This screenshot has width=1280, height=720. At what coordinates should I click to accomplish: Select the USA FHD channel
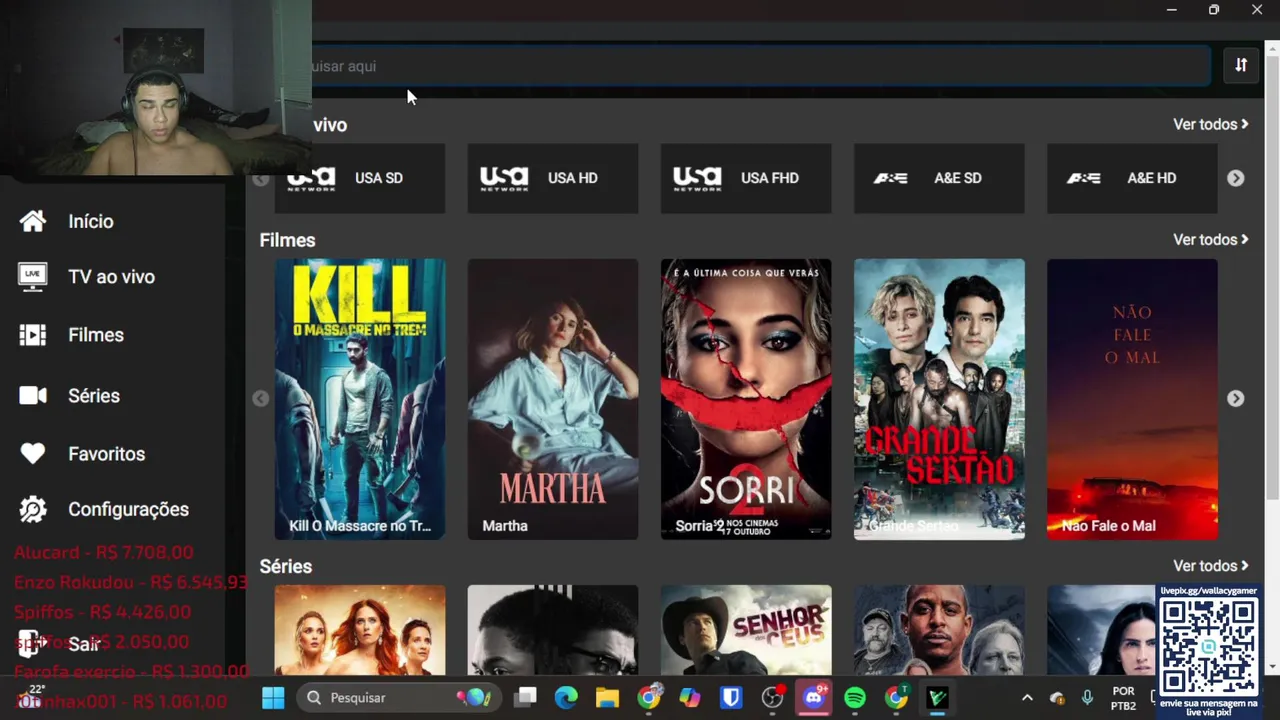(x=746, y=178)
